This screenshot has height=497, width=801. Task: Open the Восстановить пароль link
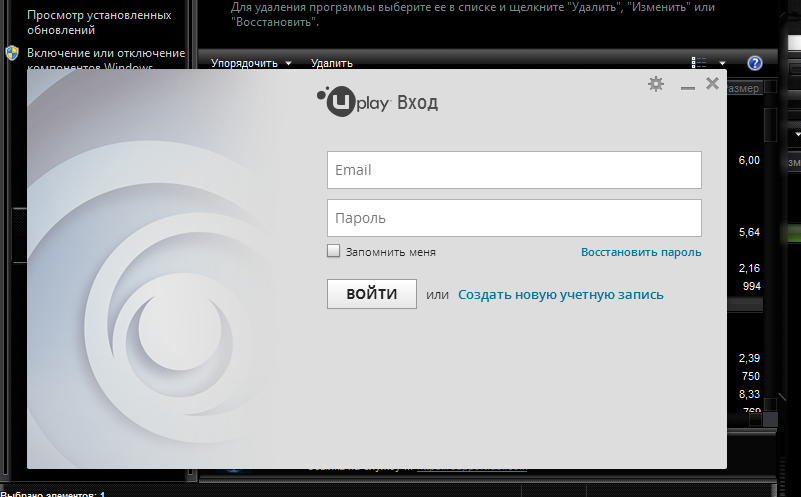tap(641, 252)
